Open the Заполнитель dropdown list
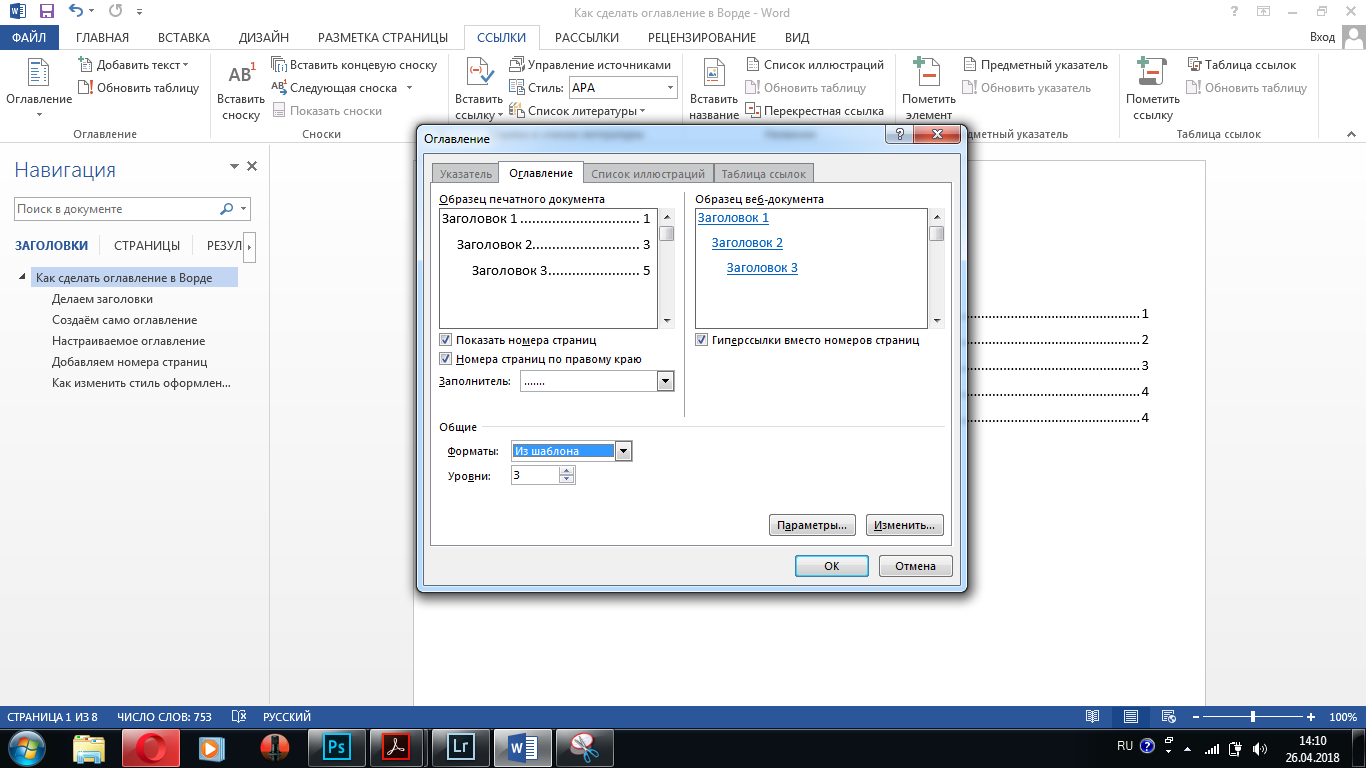The height and width of the screenshot is (768, 1366). [x=665, y=381]
